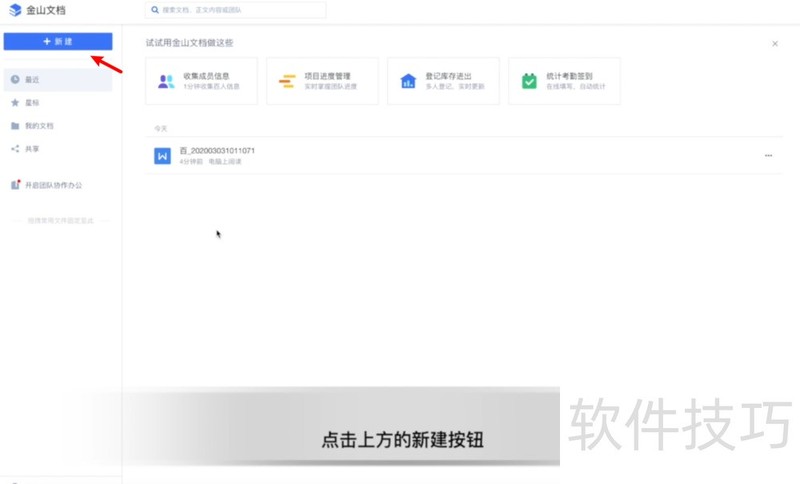Screen dimensions: 800x484
Task: Click the blue W document icon
Action: point(162,156)
